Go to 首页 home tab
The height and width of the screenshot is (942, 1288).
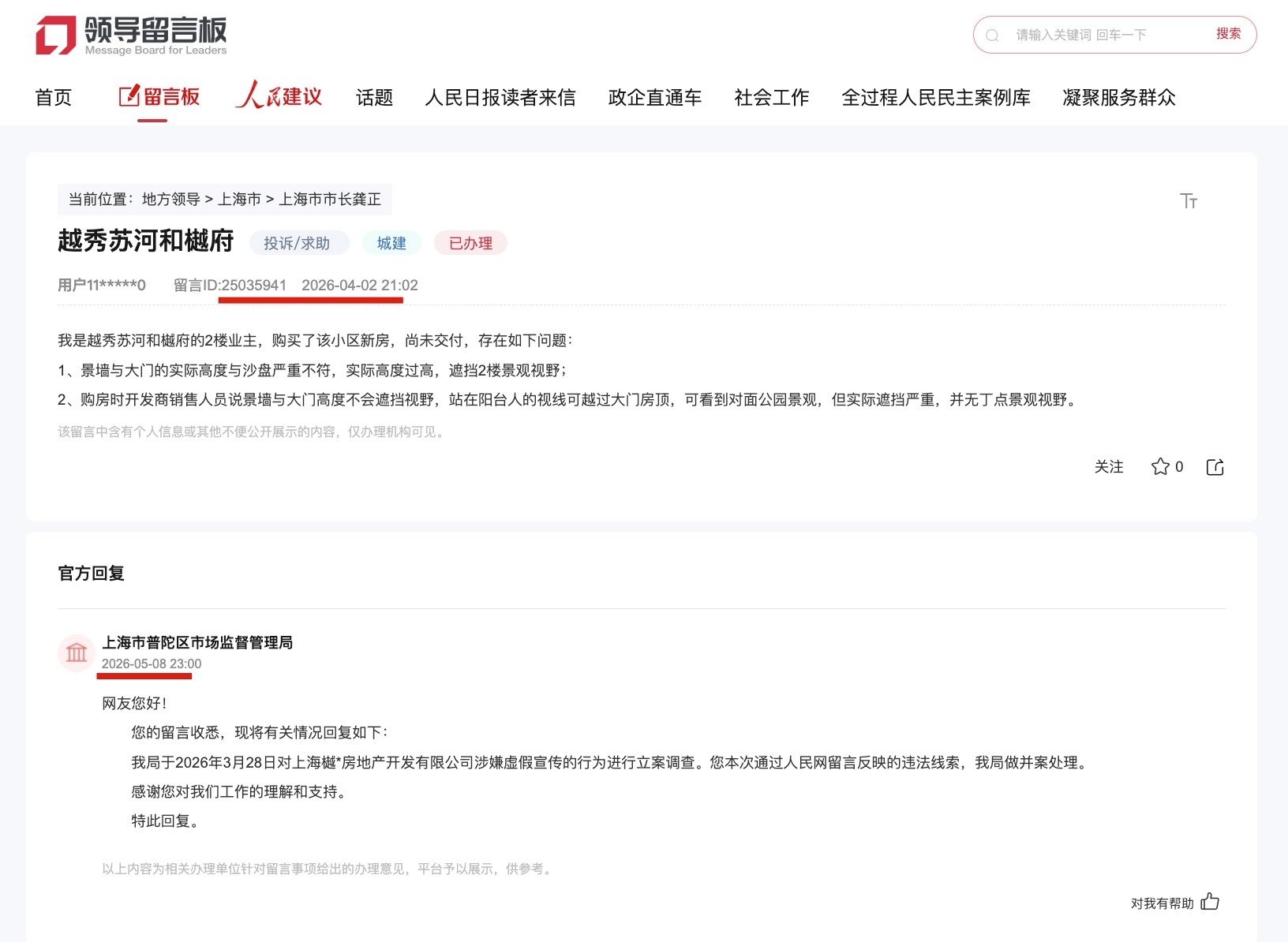54,97
